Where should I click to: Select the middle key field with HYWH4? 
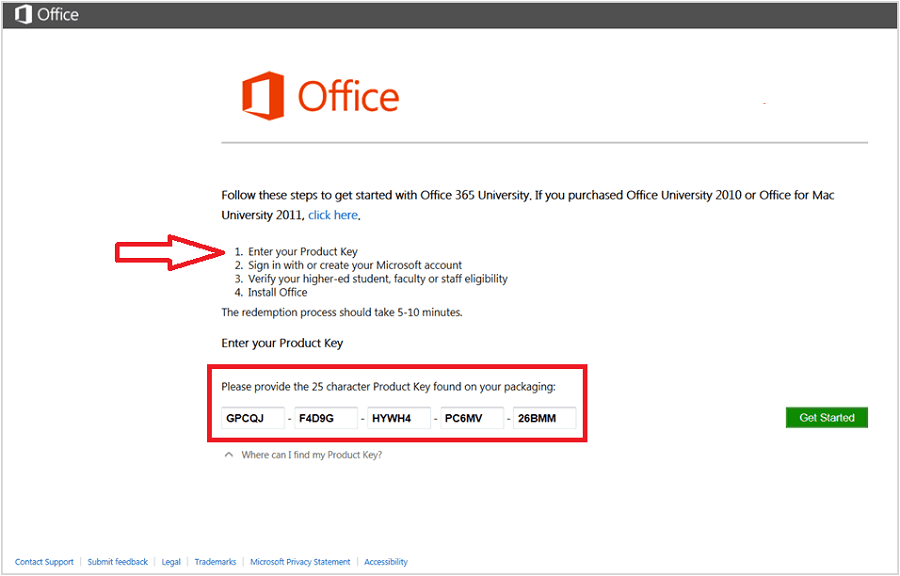(397, 418)
